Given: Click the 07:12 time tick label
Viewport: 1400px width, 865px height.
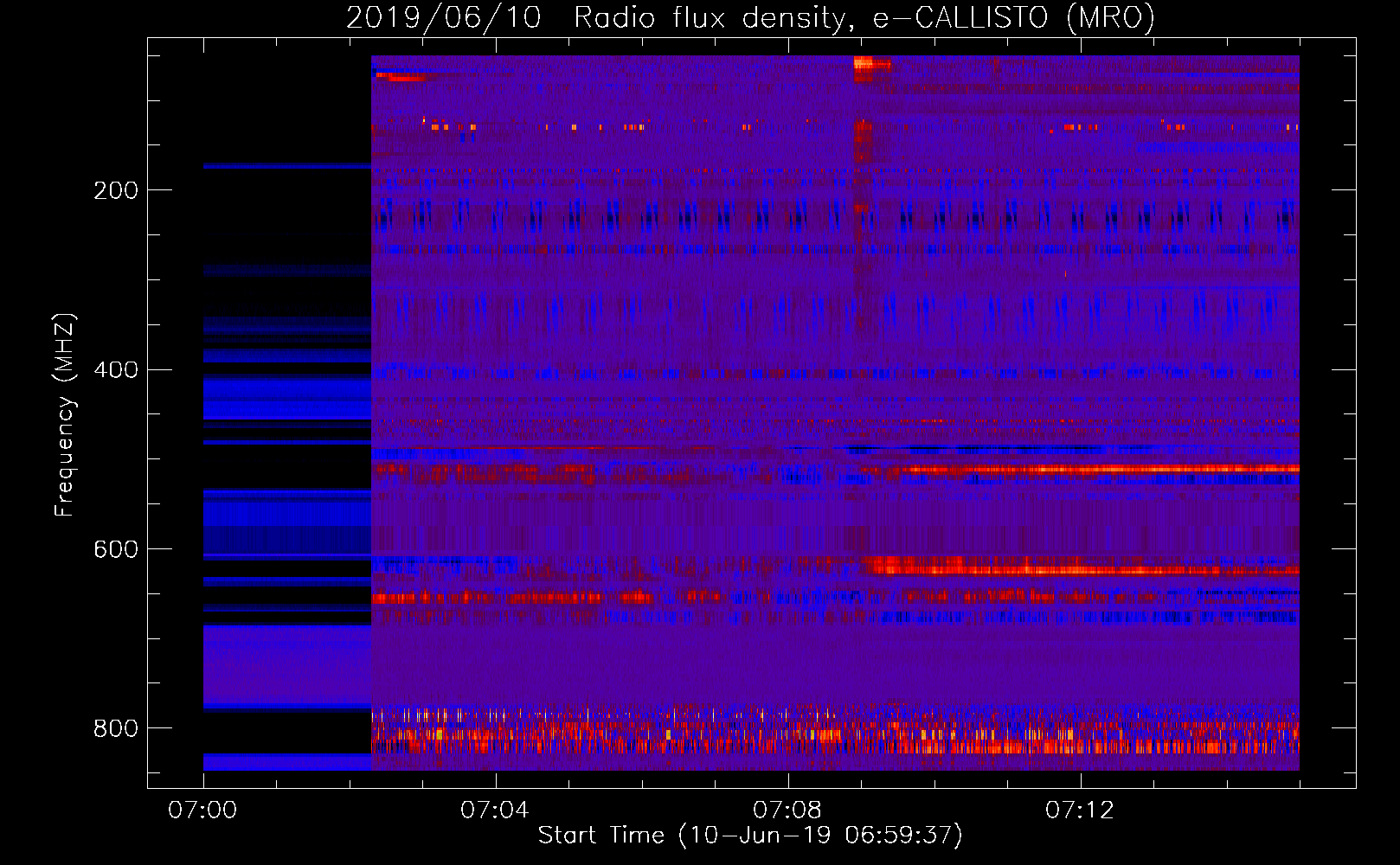Looking at the screenshot, I should coord(1080,811).
